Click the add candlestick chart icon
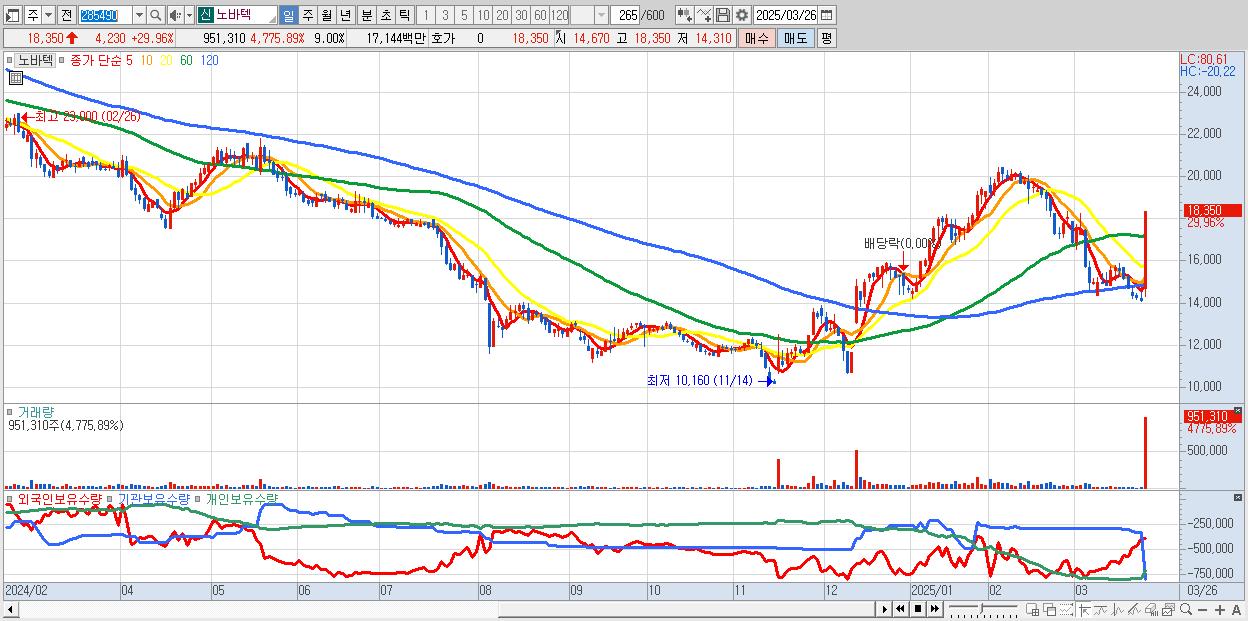This screenshot has width=1248, height=621. point(685,15)
